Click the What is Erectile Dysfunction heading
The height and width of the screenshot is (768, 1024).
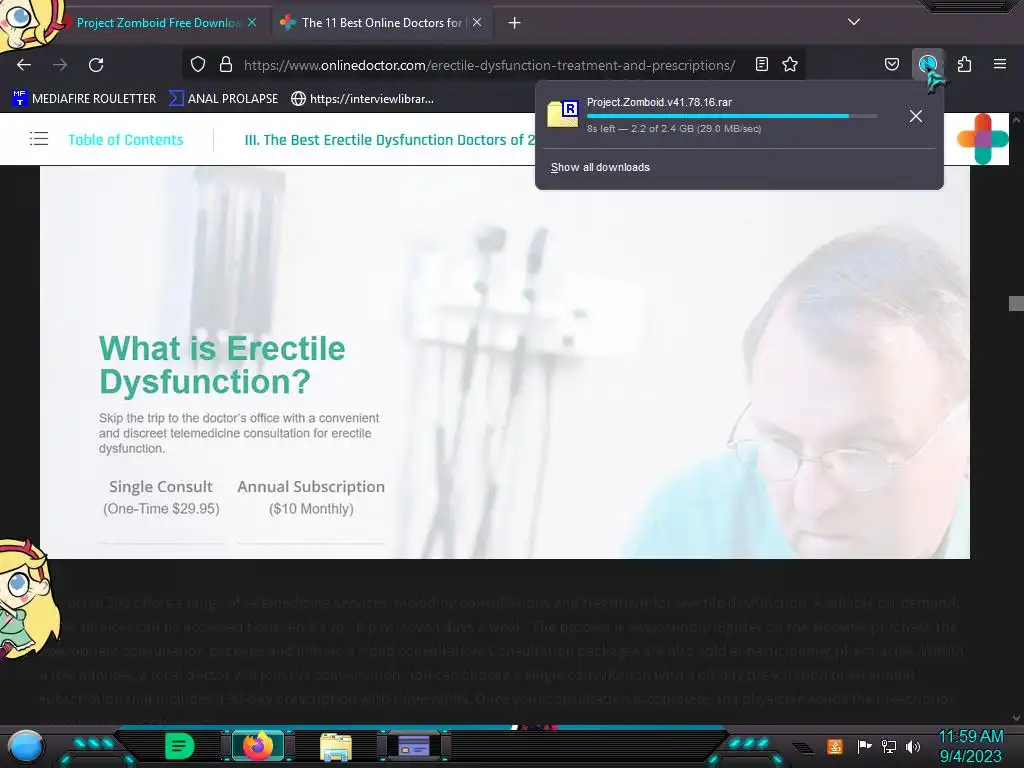click(x=222, y=365)
